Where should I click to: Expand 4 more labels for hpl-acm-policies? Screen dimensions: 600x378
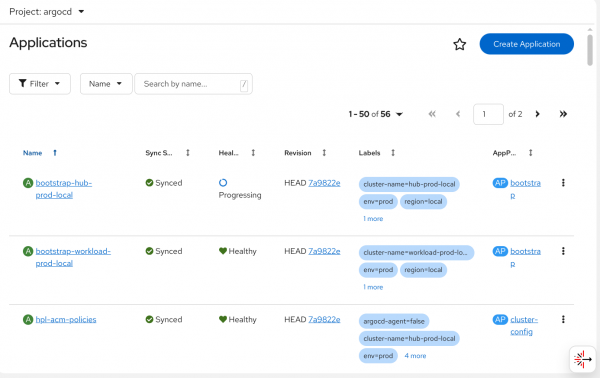(x=415, y=356)
